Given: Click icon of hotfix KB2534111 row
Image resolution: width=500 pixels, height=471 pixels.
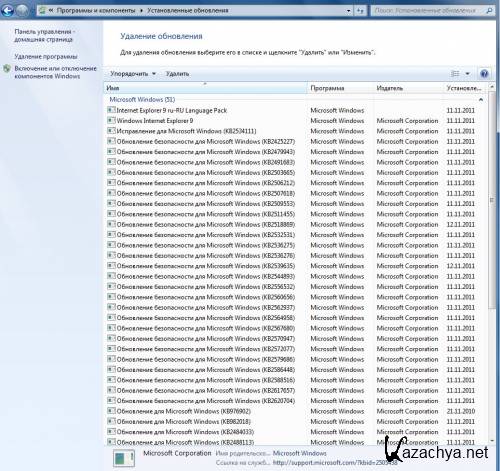Looking at the screenshot, I should click(111, 131).
